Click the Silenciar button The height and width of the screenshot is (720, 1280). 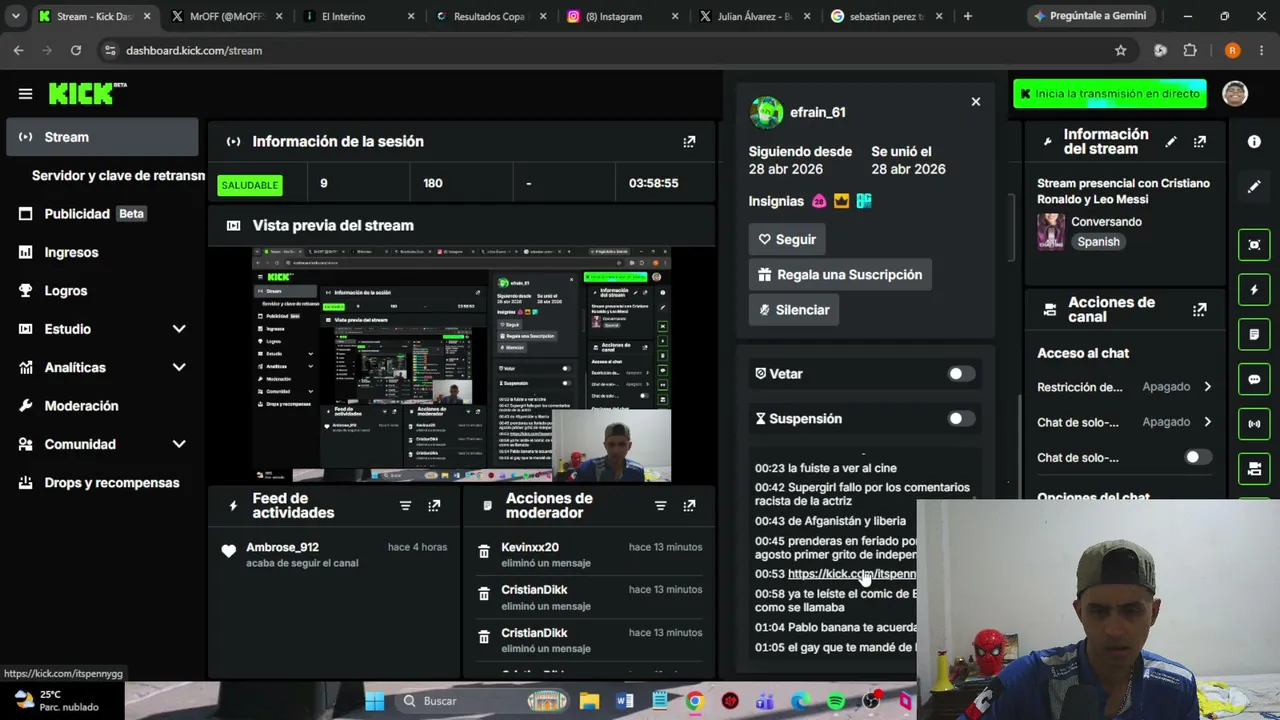[794, 310]
